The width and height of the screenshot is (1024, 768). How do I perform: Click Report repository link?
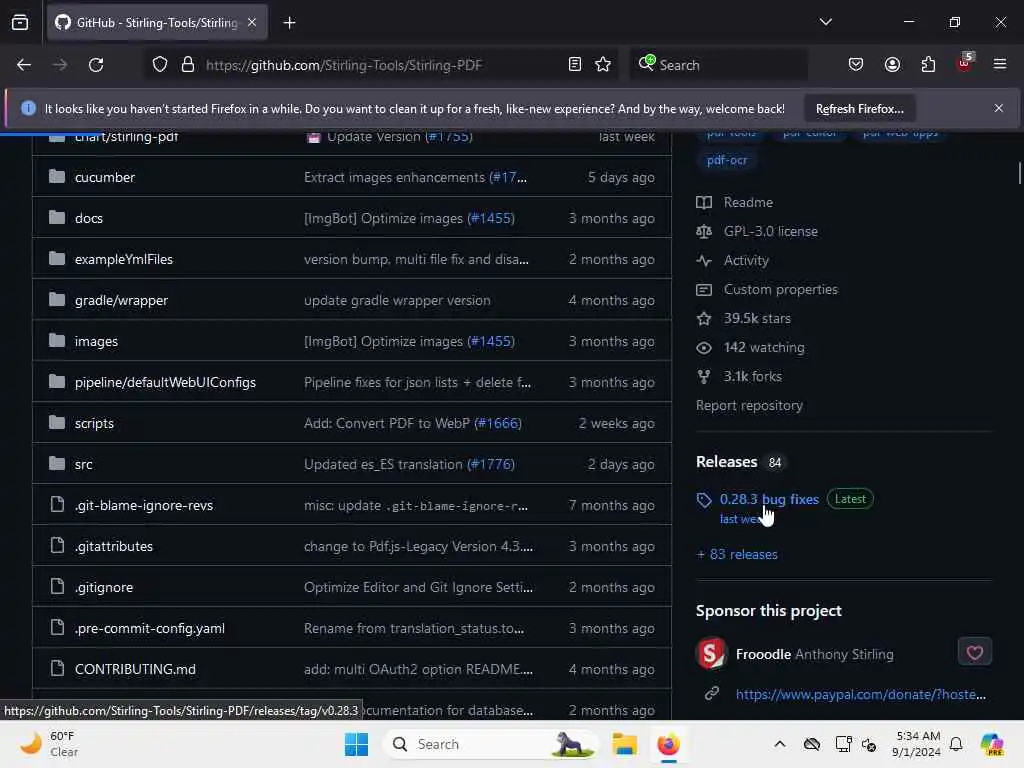(x=749, y=406)
